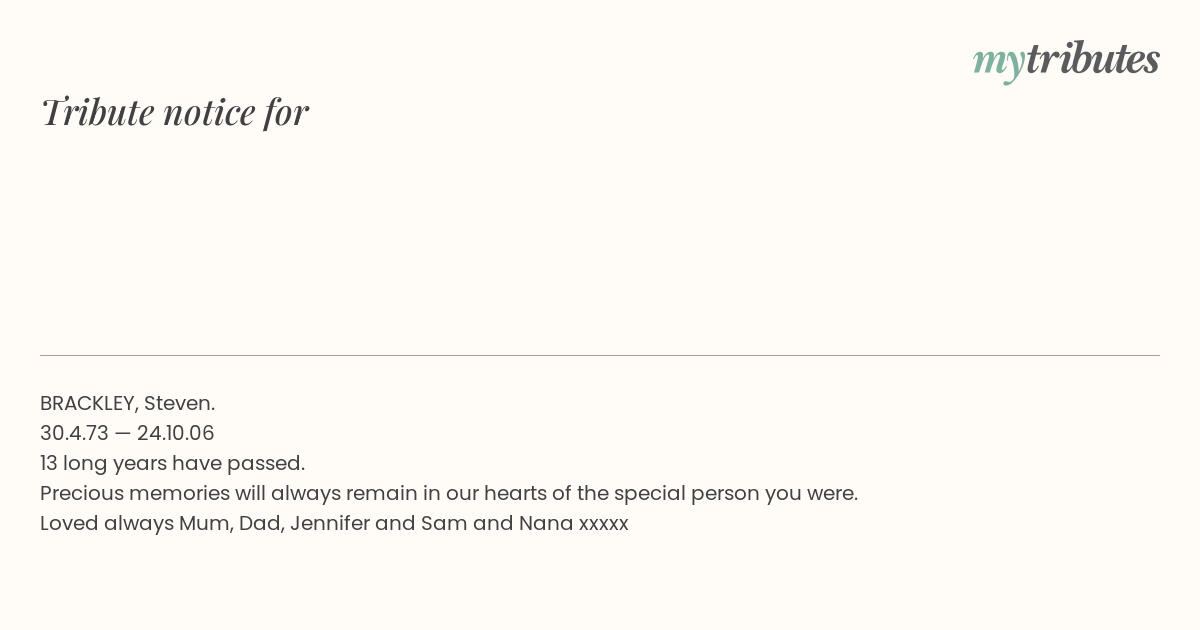The width and height of the screenshot is (1200, 630).
Task: Select the date line 30.4.73 — 24.10.06
Action: [x=127, y=433]
